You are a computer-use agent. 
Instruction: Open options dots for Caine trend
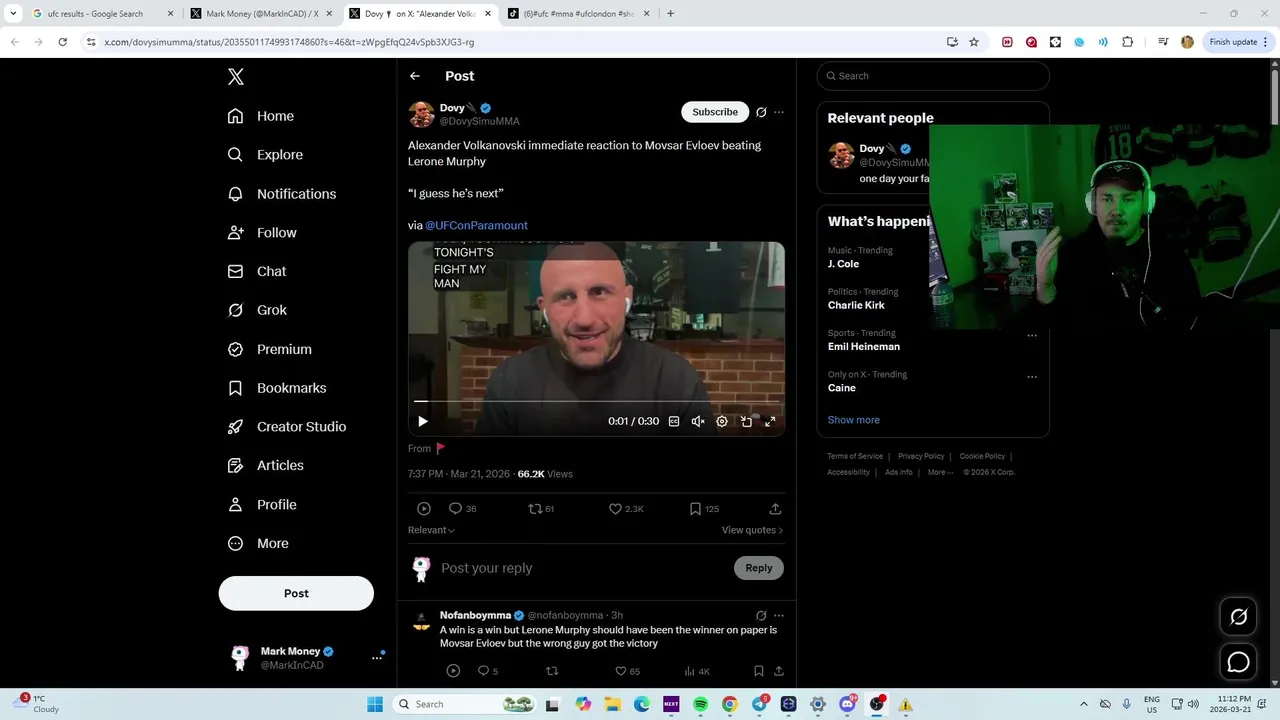pos(1032,377)
